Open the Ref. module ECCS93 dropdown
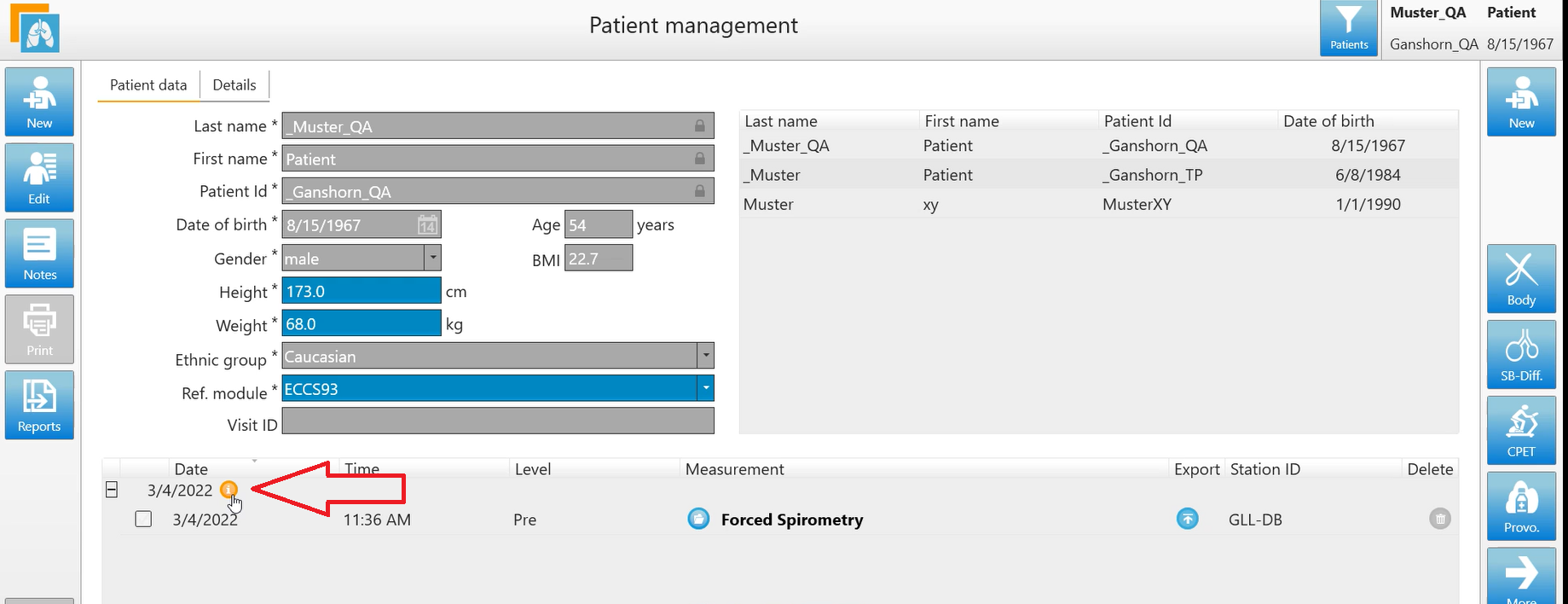 coord(705,388)
